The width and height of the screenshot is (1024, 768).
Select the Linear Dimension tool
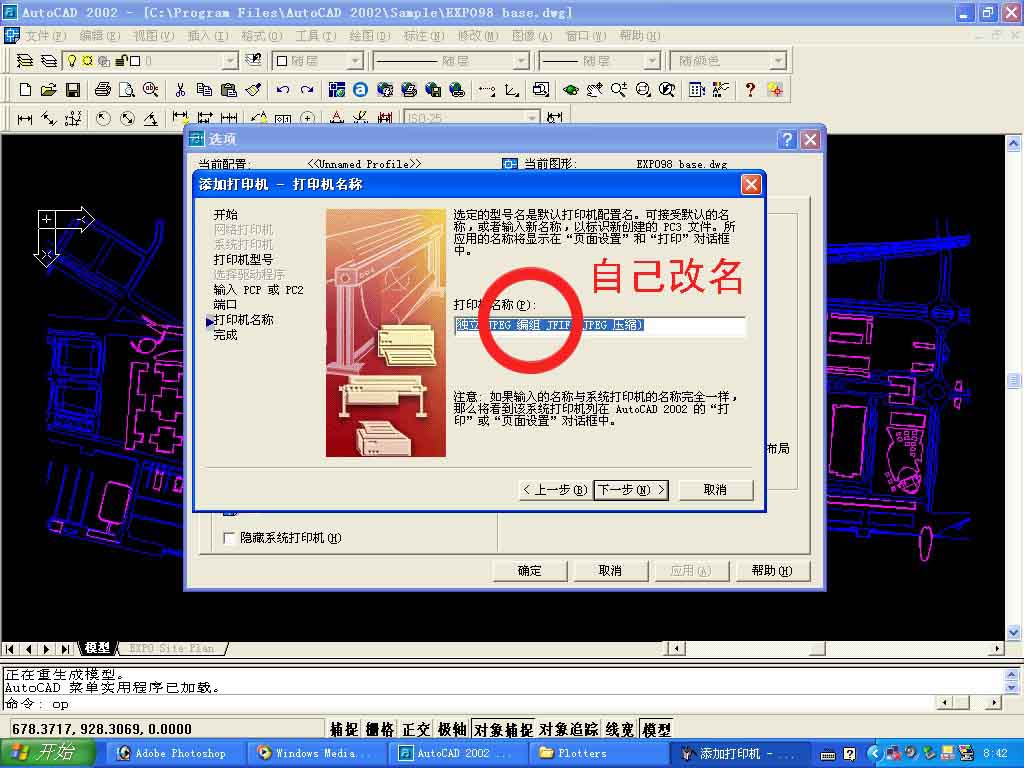point(25,118)
